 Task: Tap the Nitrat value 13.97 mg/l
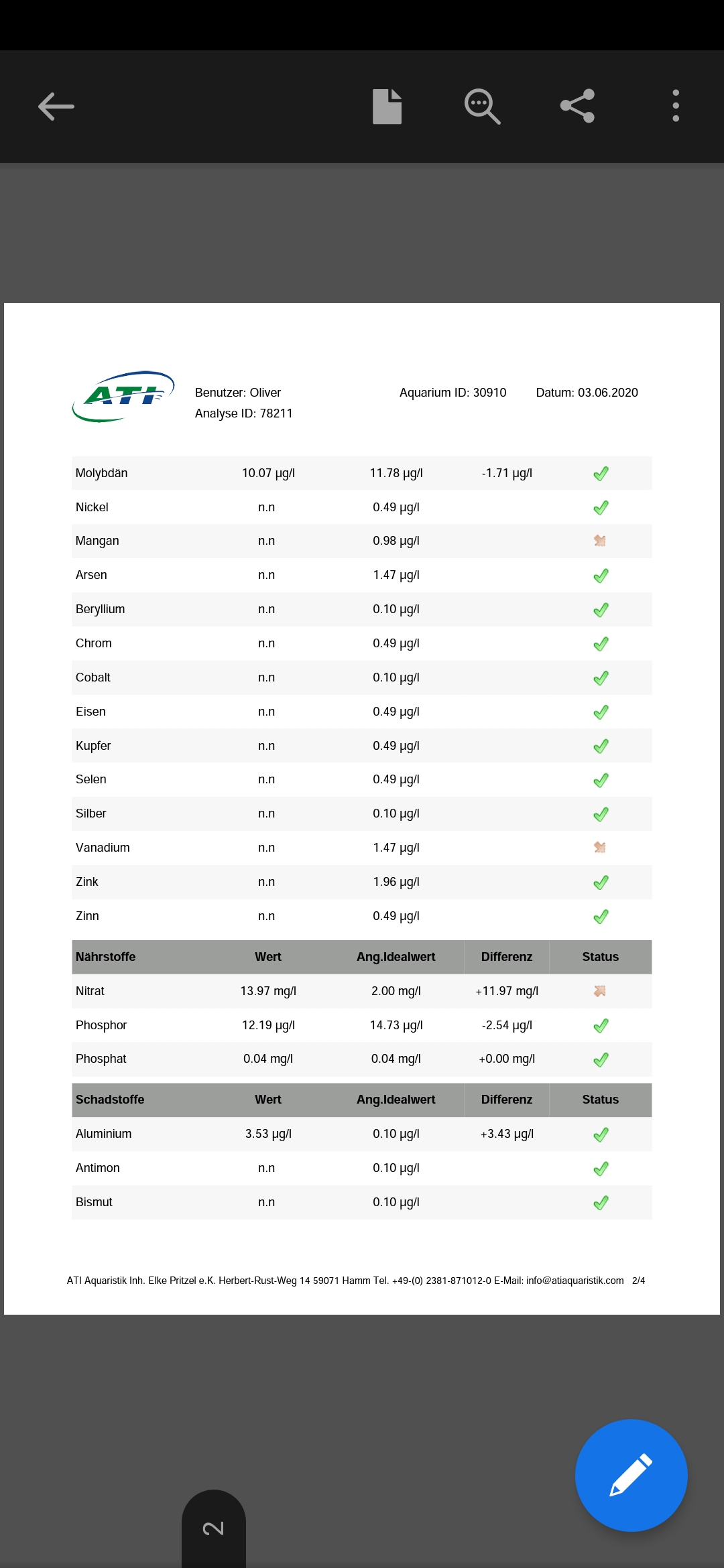268,991
